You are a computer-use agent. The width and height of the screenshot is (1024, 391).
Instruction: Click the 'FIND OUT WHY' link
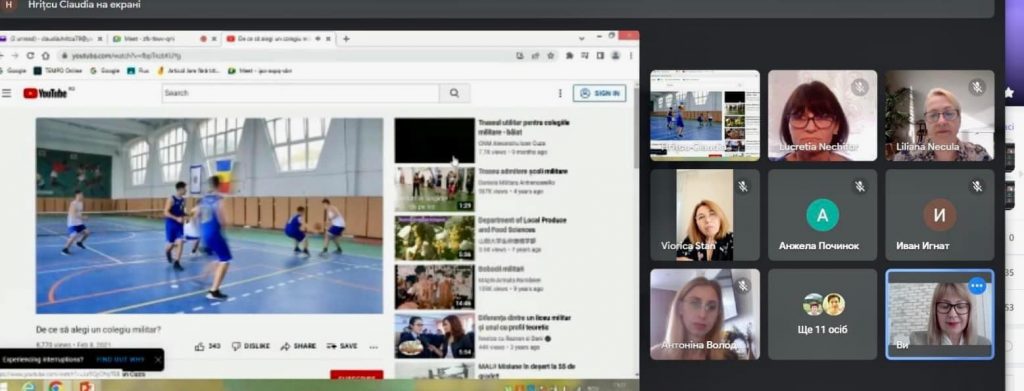pyautogui.click(x=120, y=360)
